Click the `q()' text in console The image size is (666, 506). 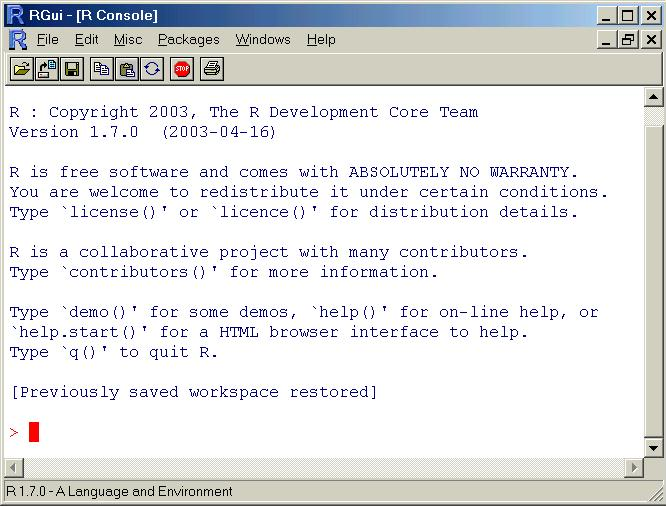(x=85, y=352)
